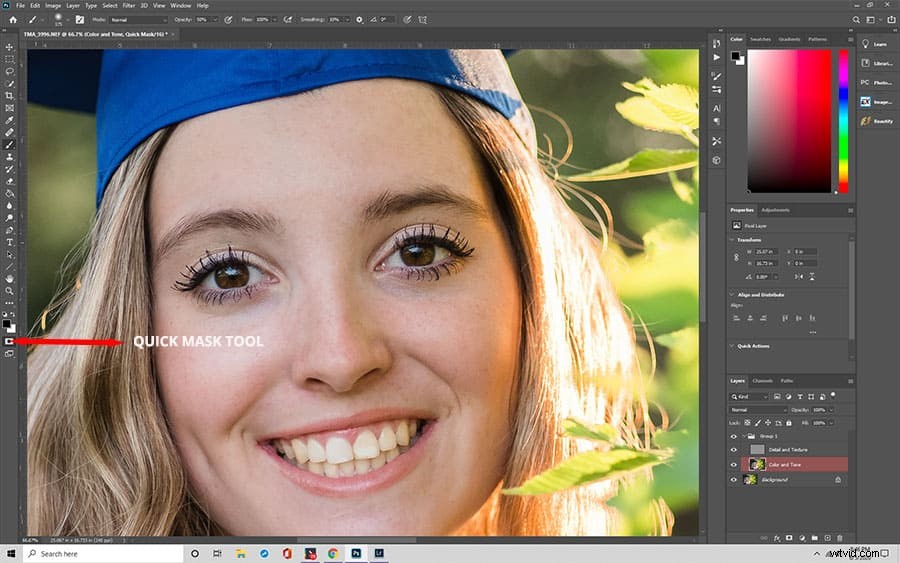Open the Filter menu

129,6
